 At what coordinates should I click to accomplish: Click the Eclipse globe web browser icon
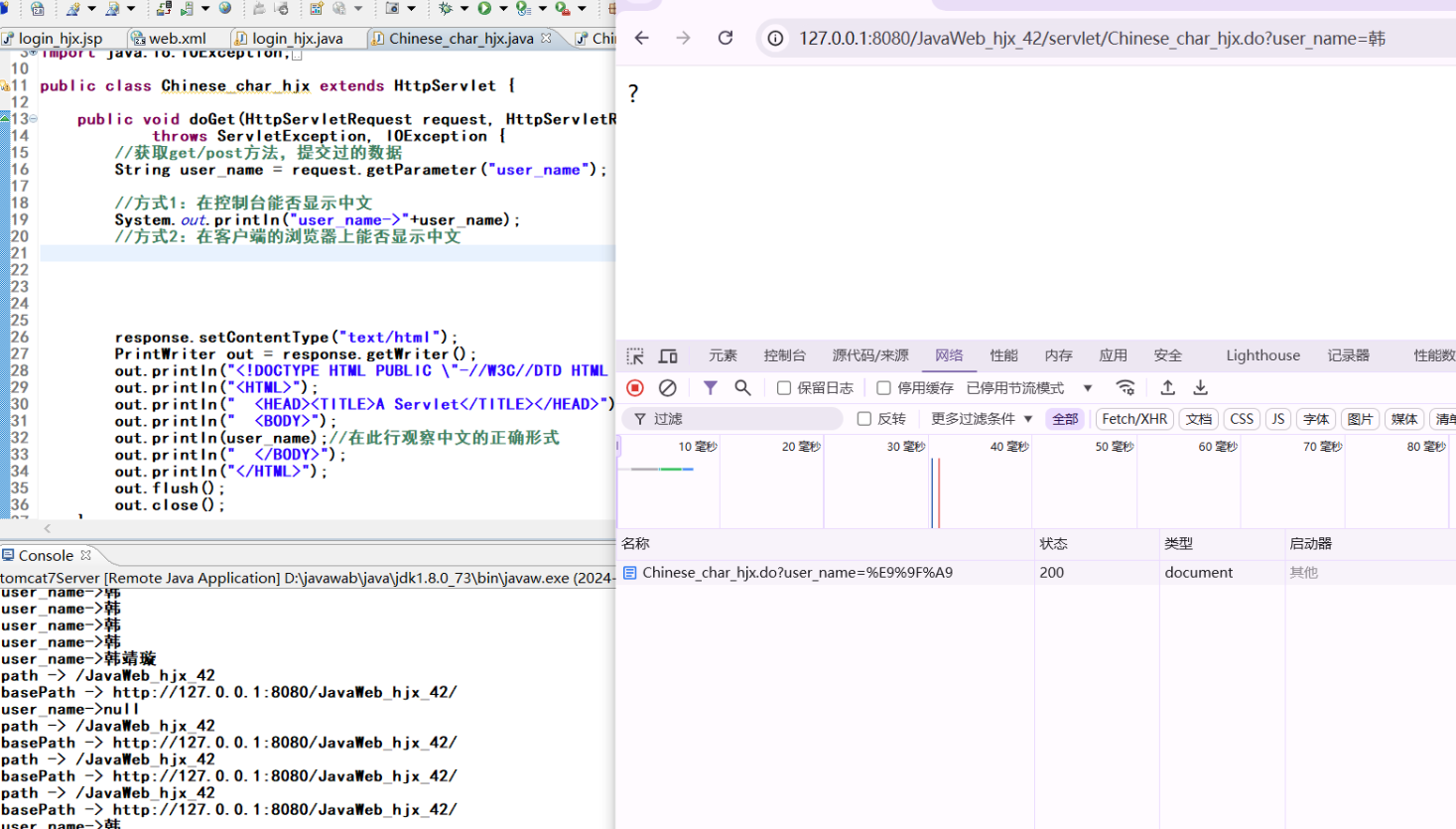[225, 8]
